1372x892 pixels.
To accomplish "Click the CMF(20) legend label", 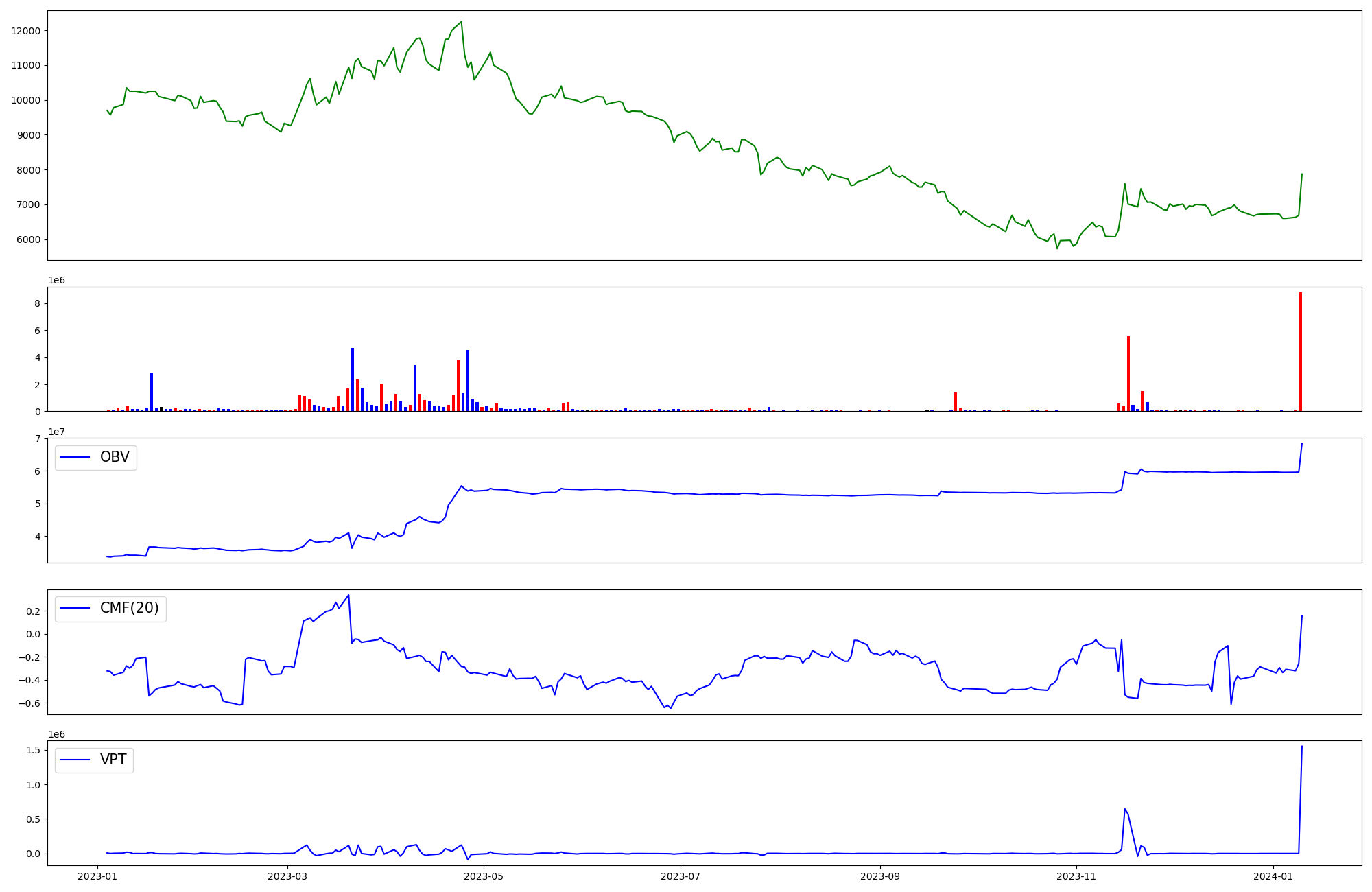I will pos(129,609).
